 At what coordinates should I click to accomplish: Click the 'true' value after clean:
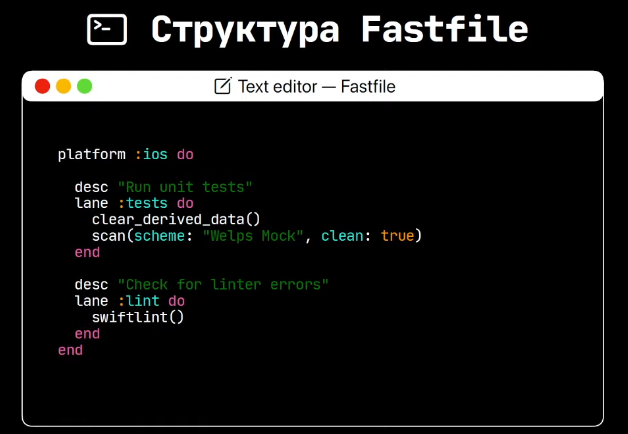(397, 236)
